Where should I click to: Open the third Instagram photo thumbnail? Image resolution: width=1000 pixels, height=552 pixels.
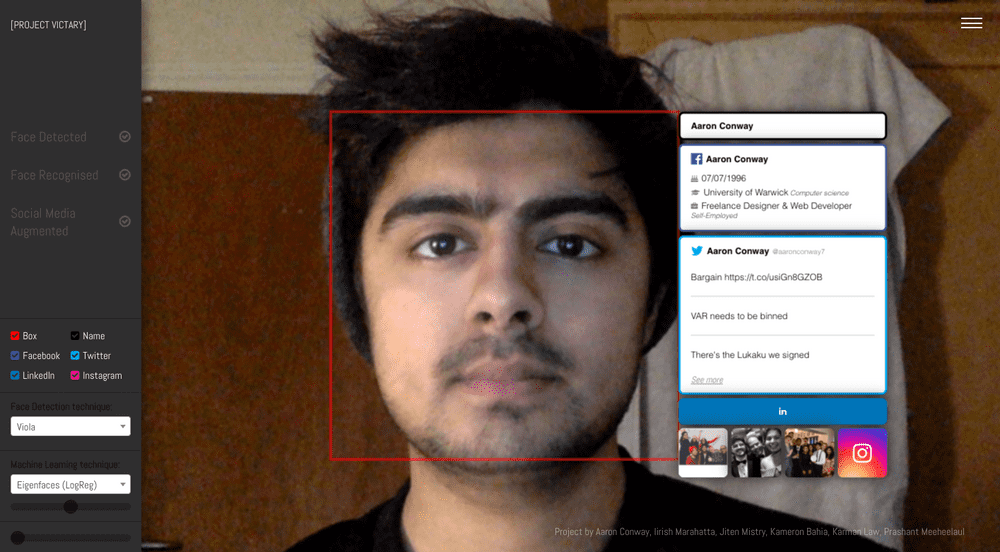(809, 453)
